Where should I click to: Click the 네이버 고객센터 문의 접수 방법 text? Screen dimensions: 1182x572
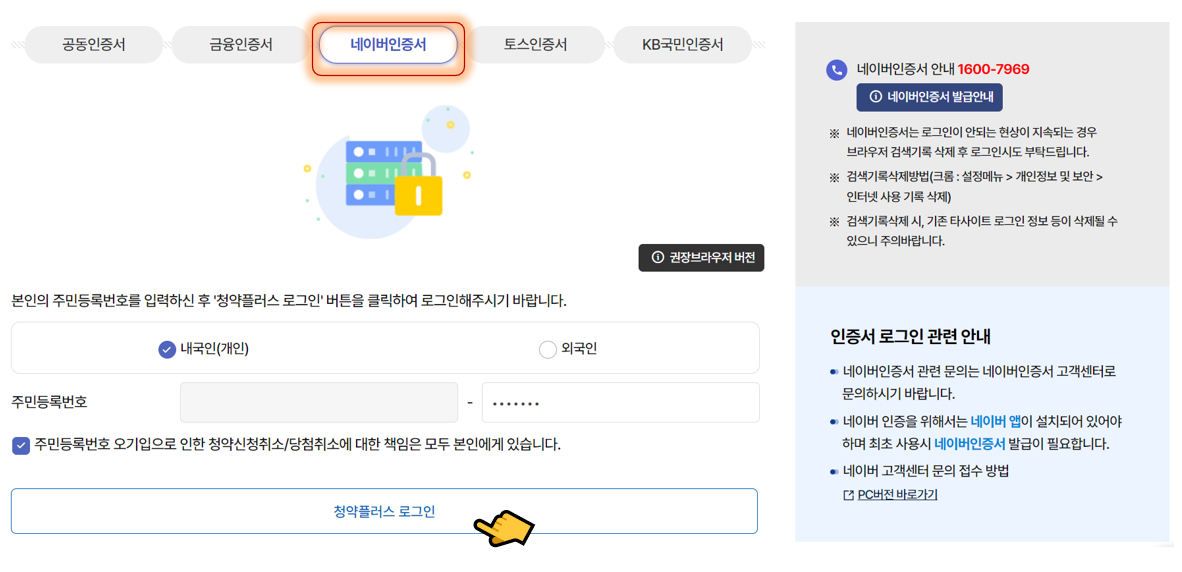[926, 472]
